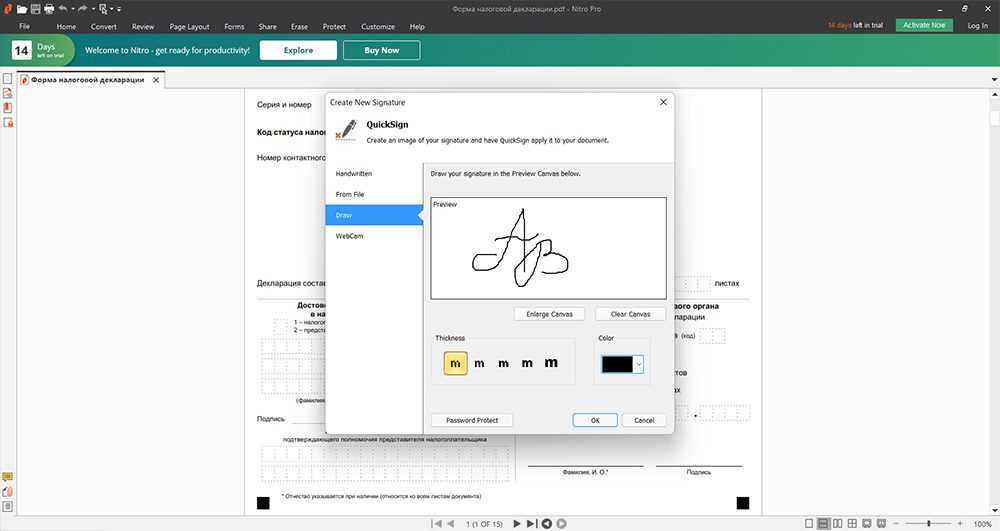
Task: Select the thinnest pen thickness option
Action: tap(456, 364)
